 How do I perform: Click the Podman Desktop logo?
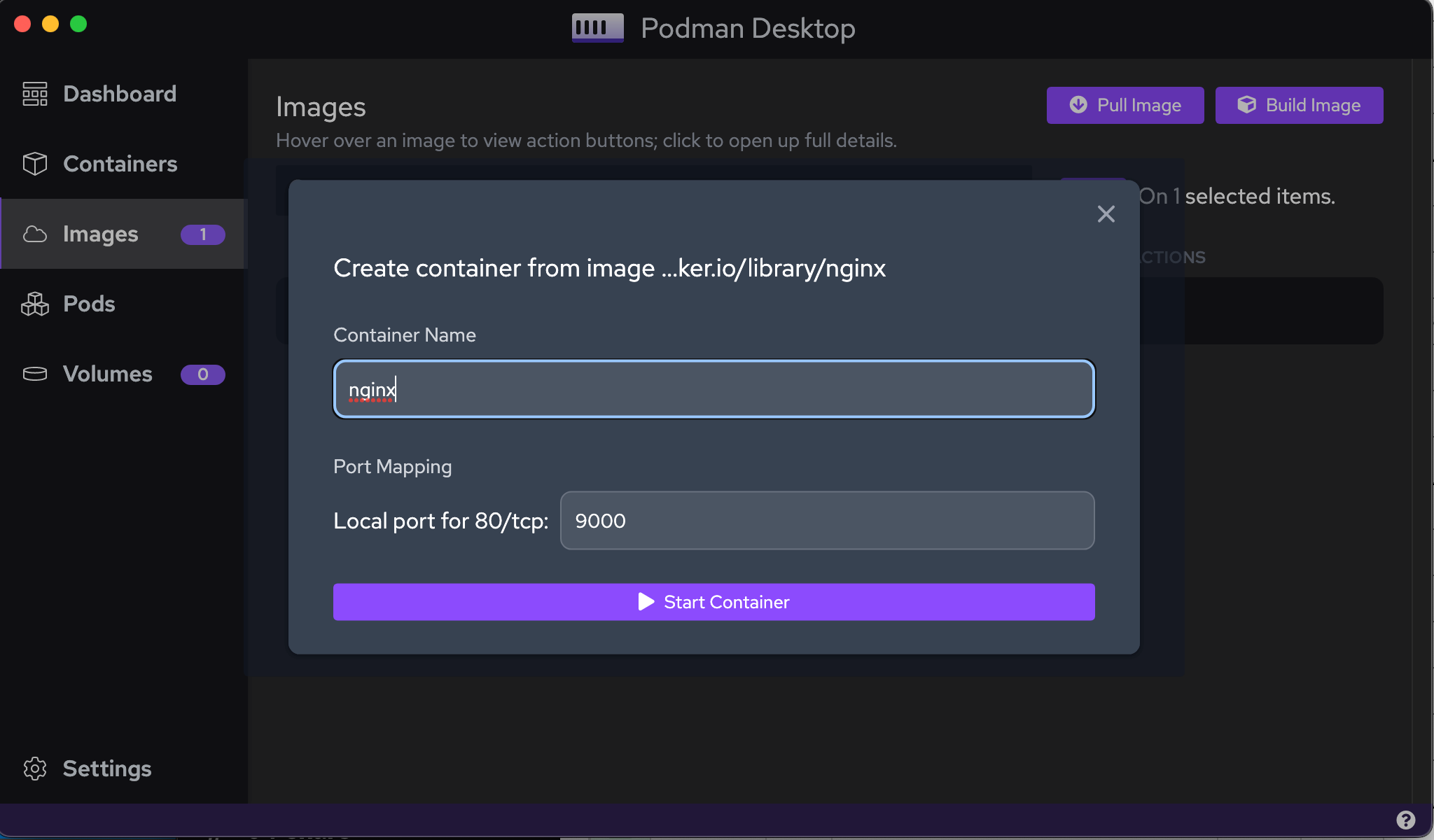coord(597,27)
